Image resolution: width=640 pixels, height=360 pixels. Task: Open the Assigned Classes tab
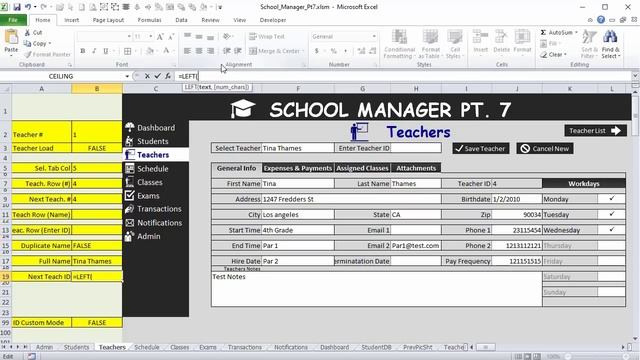(362, 168)
